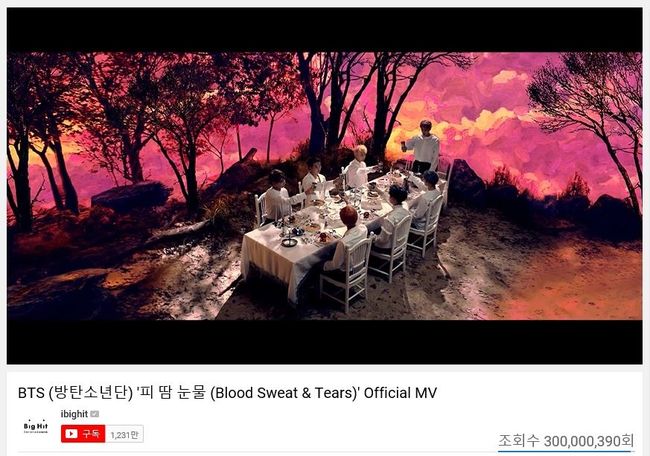Click the blue underline beneath the view count
This screenshot has height=456, width=650.
[566, 451]
